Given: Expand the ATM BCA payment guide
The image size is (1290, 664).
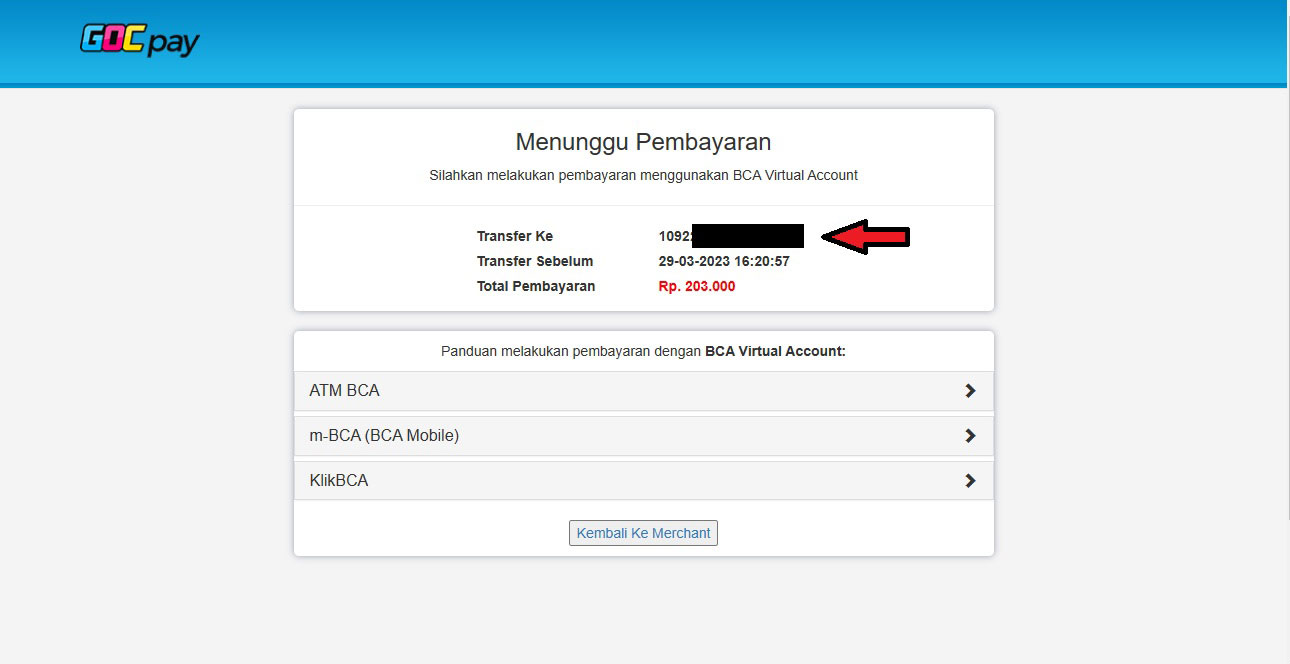Looking at the screenshot, I should pos(644,391).
